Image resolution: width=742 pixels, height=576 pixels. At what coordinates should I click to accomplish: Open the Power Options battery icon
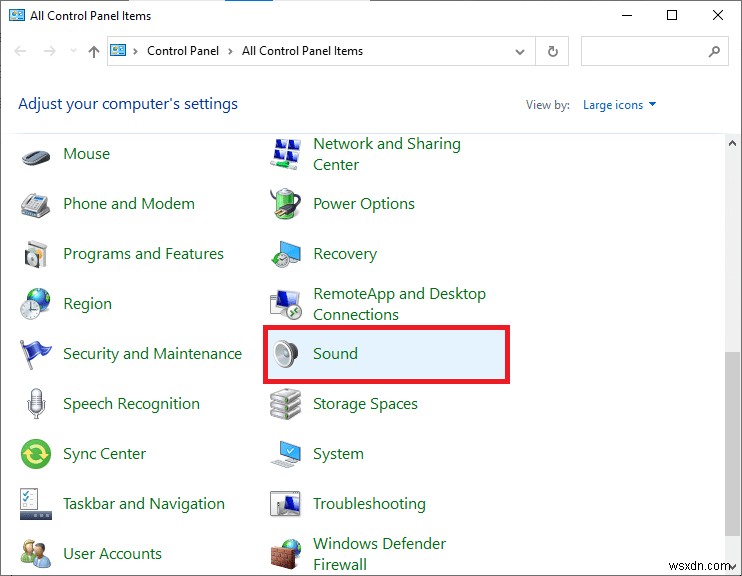285,204
